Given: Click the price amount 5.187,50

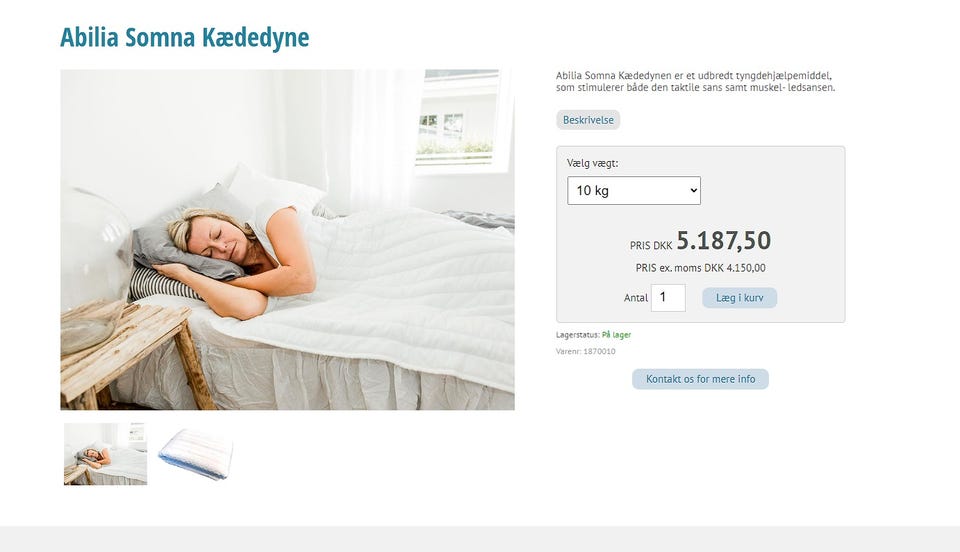Looking at the screenshot, I should pos(723,240).
